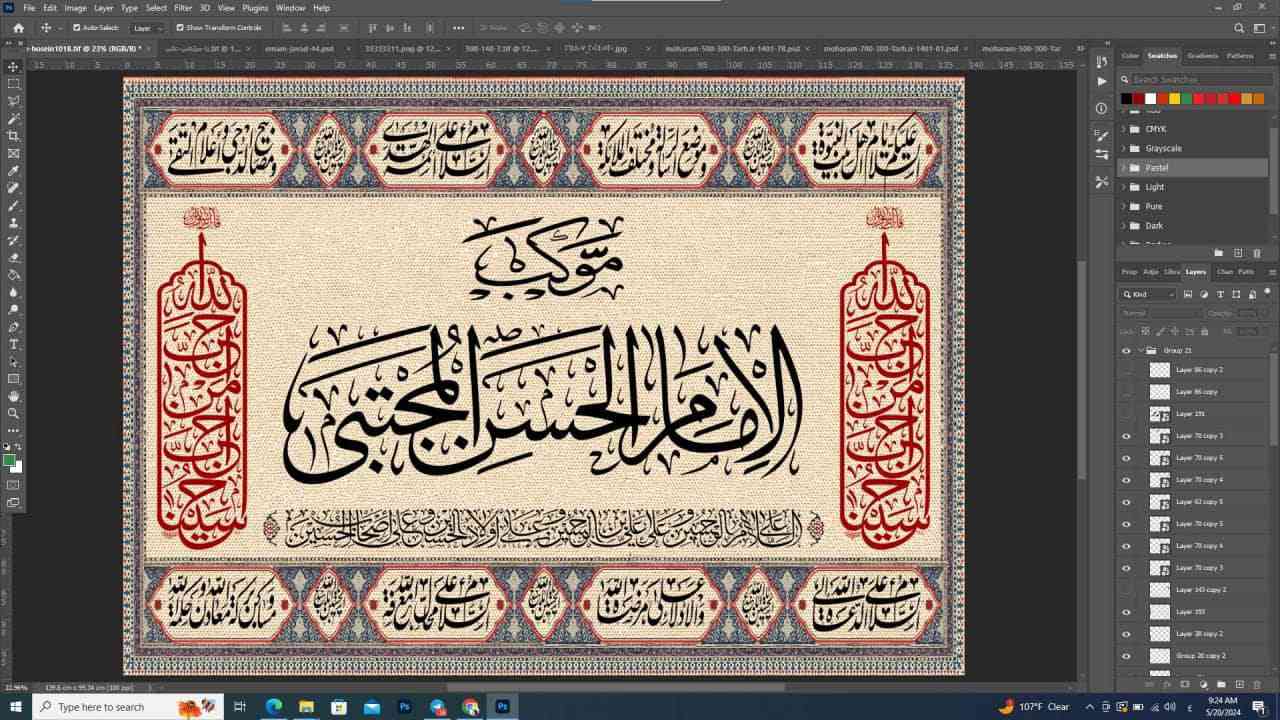Screen dimensions: 1280x720
Task: Open the Create new layer icon
Action: (1239, 684)
